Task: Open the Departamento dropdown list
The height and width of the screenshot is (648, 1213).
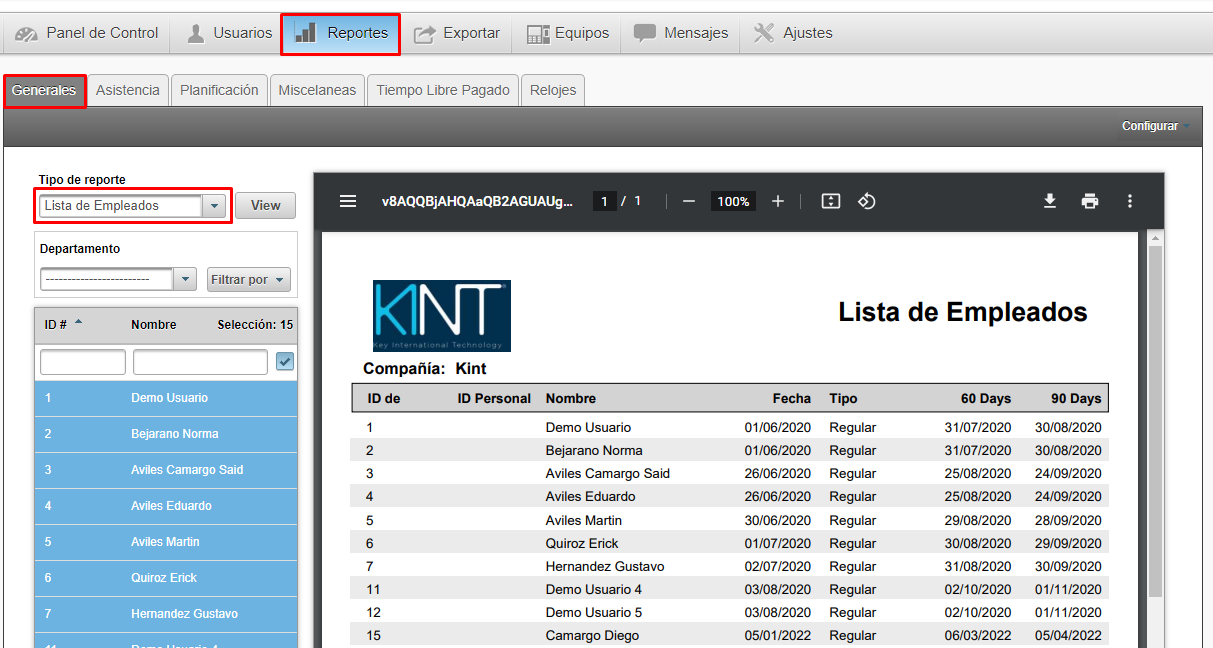Action: 184,280
